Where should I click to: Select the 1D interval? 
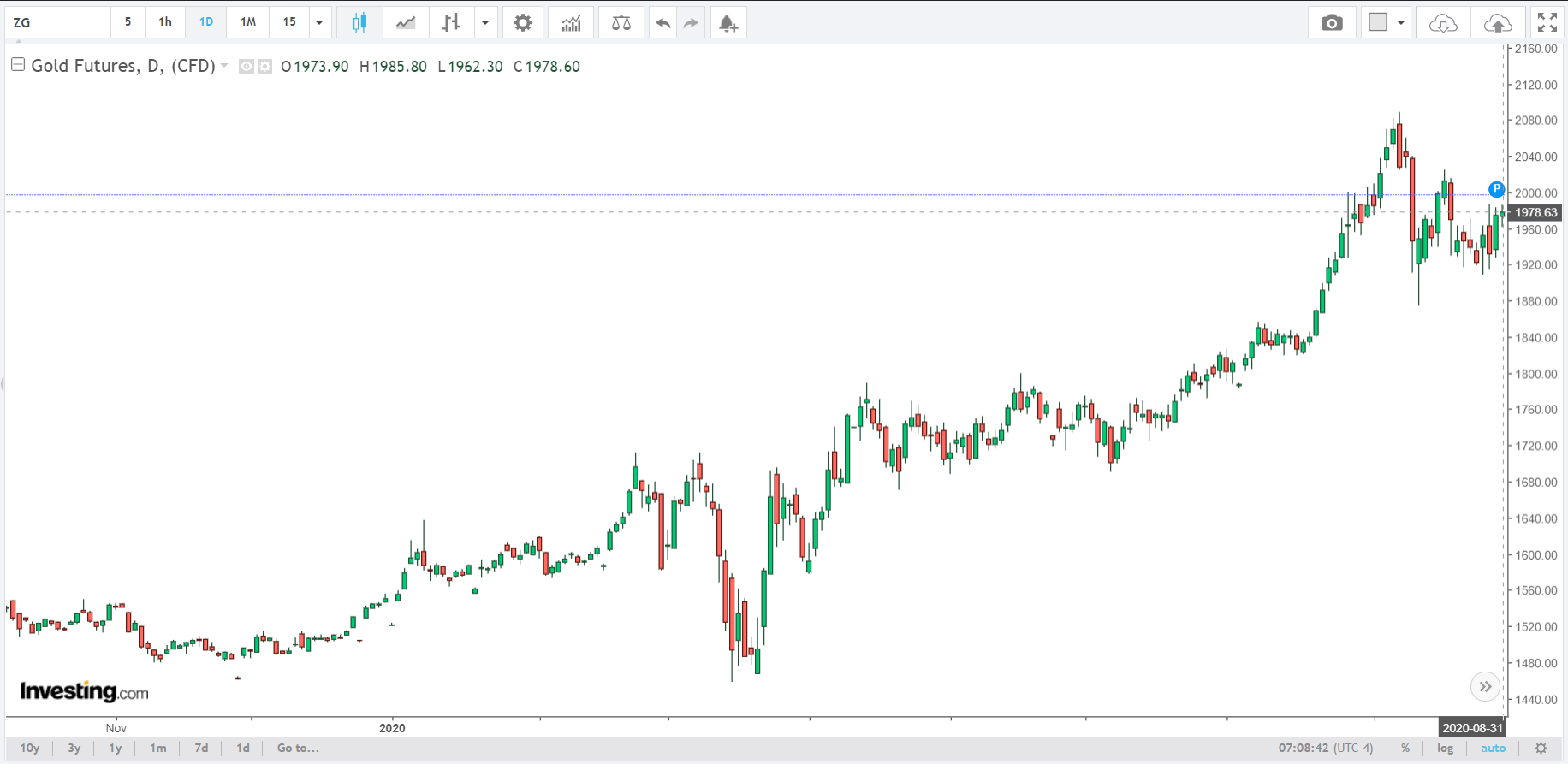(206, 22)
